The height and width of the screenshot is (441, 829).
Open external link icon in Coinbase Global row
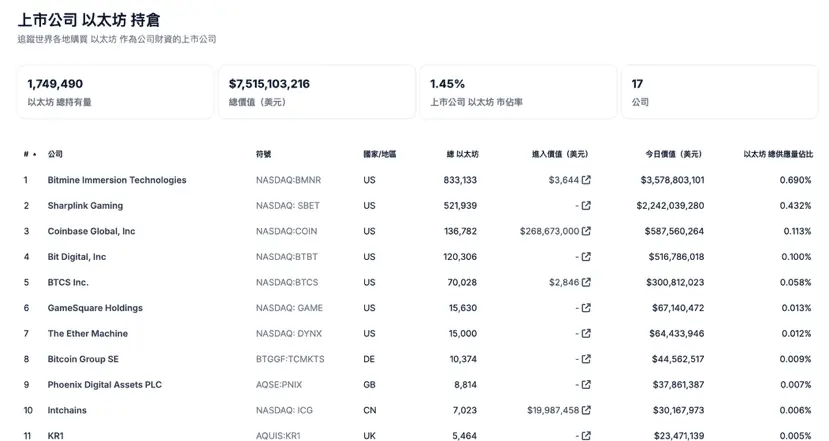tap(586, 231)
